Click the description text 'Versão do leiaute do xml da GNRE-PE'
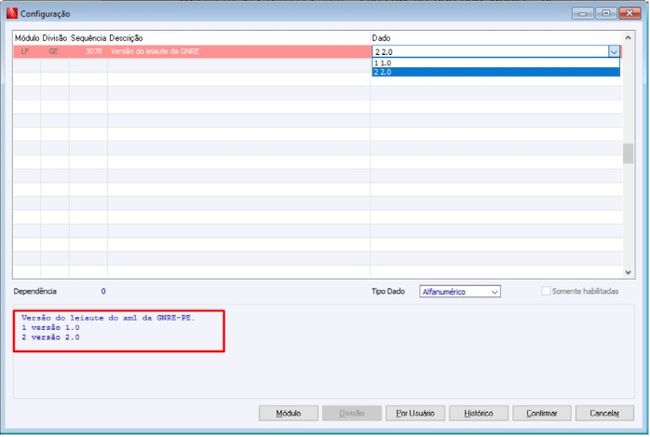650x437 pixels. click(x=108, y=318)
